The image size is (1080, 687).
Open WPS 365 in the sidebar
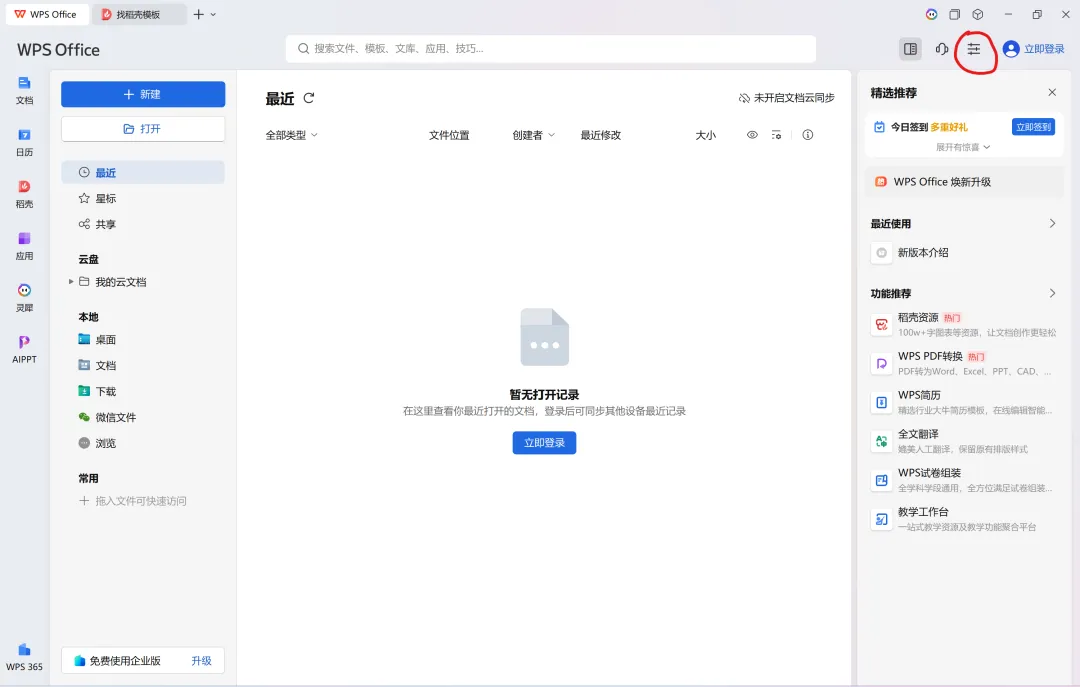pos(24,657)
